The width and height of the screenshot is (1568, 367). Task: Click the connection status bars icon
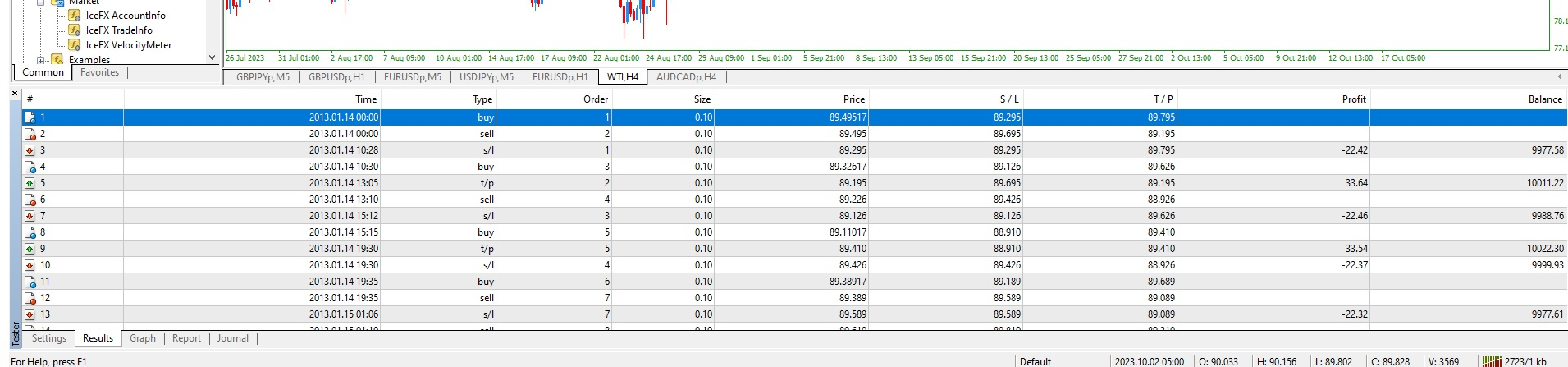1492,361
